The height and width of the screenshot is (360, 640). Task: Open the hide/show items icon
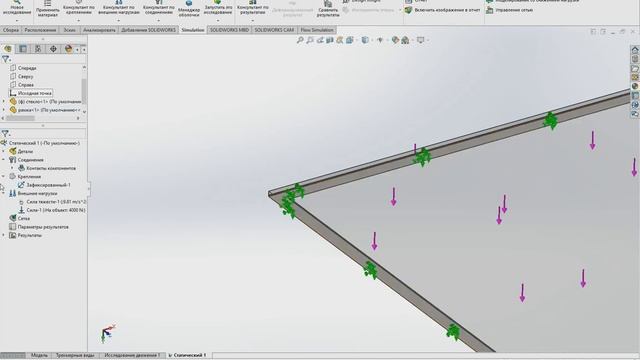coord(380,40)
